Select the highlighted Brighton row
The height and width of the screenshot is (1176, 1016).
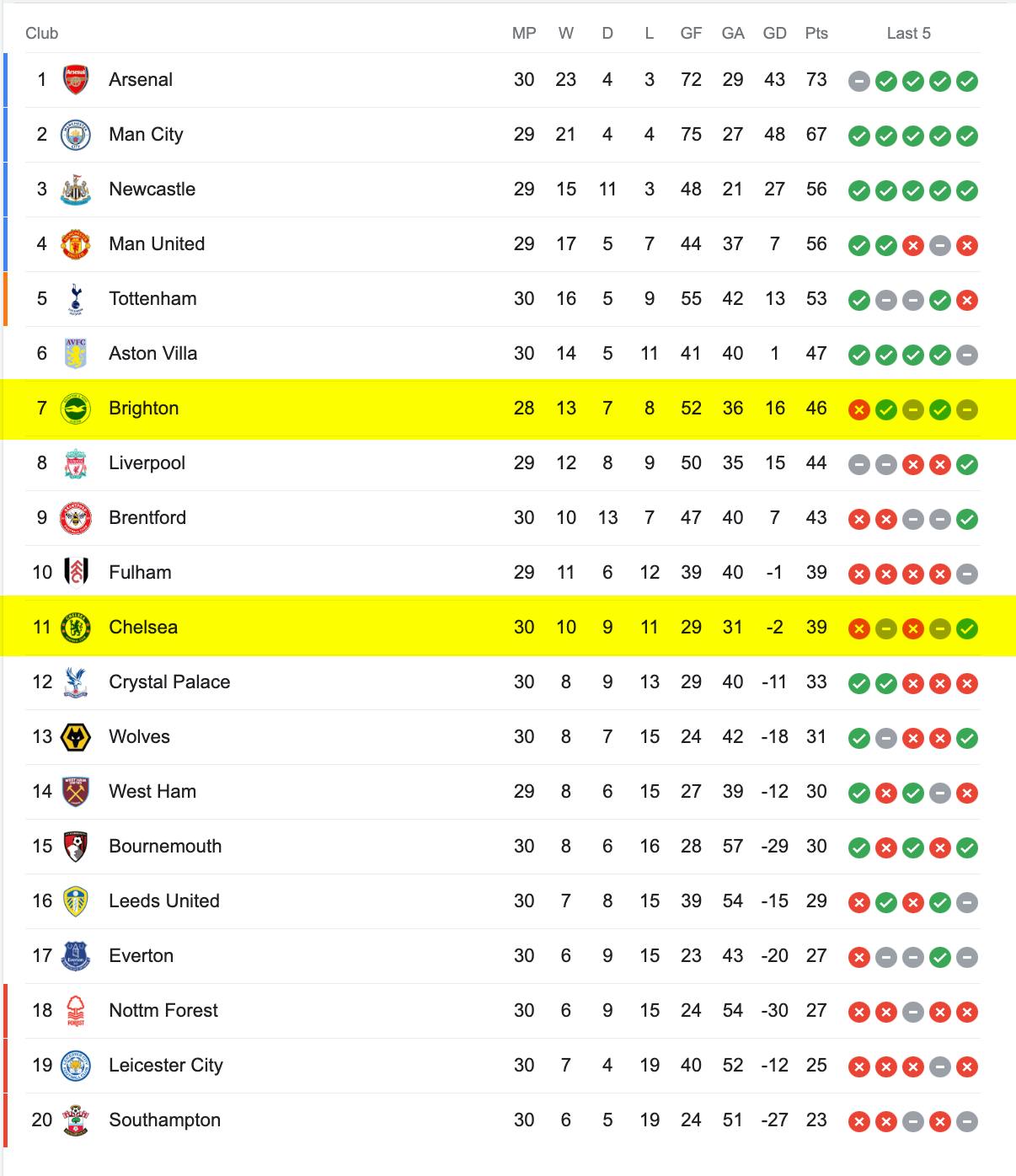point(508,409)
